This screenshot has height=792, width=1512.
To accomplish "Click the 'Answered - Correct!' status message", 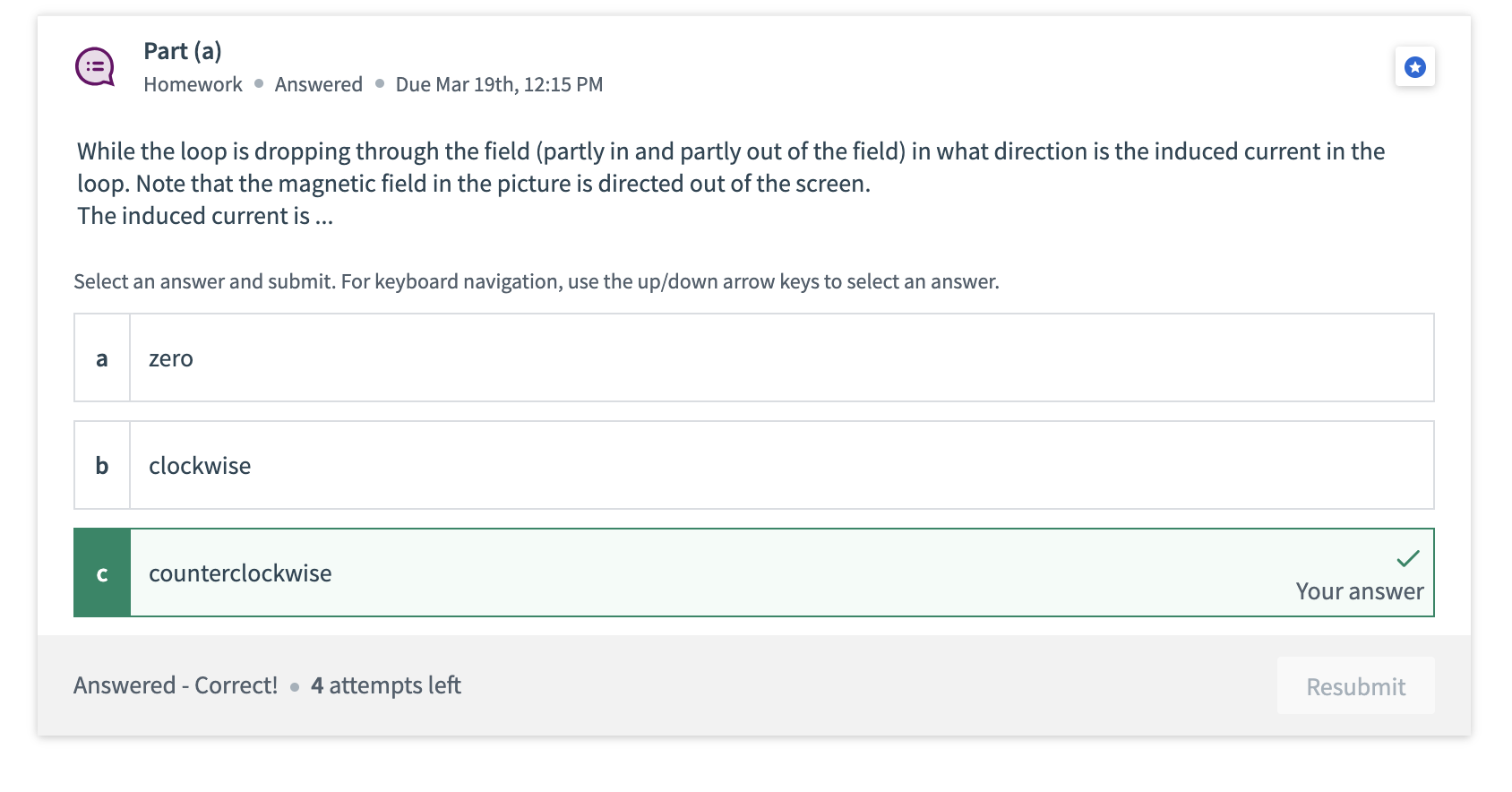I will 176,684.
